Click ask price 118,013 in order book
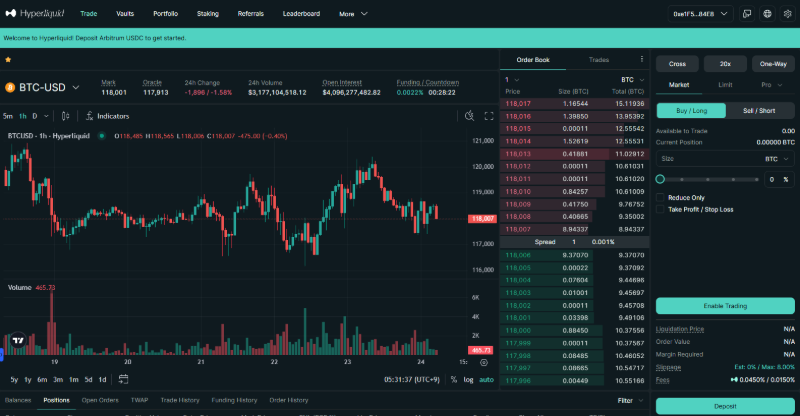The height and width of the screenshot is (416, 800). click(x=518, y=154)
